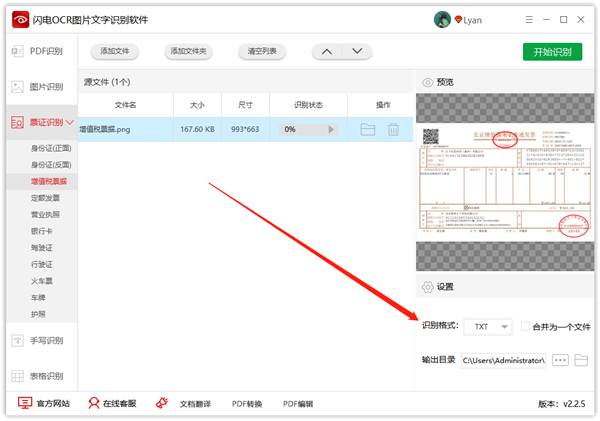Click the output directory path field
600x421 pixels.
point(503,360)
